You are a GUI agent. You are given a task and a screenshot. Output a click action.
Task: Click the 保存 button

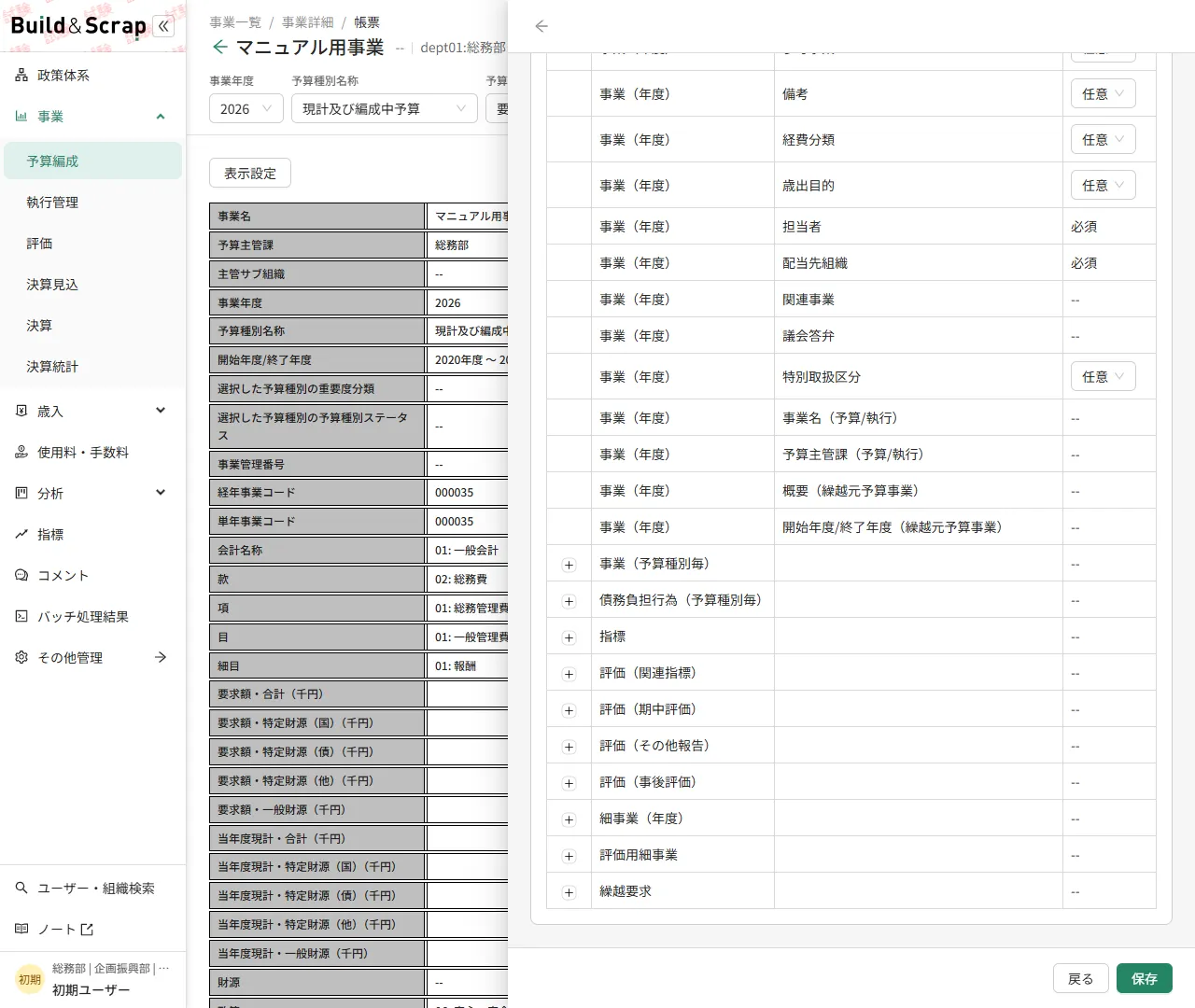1145,978
